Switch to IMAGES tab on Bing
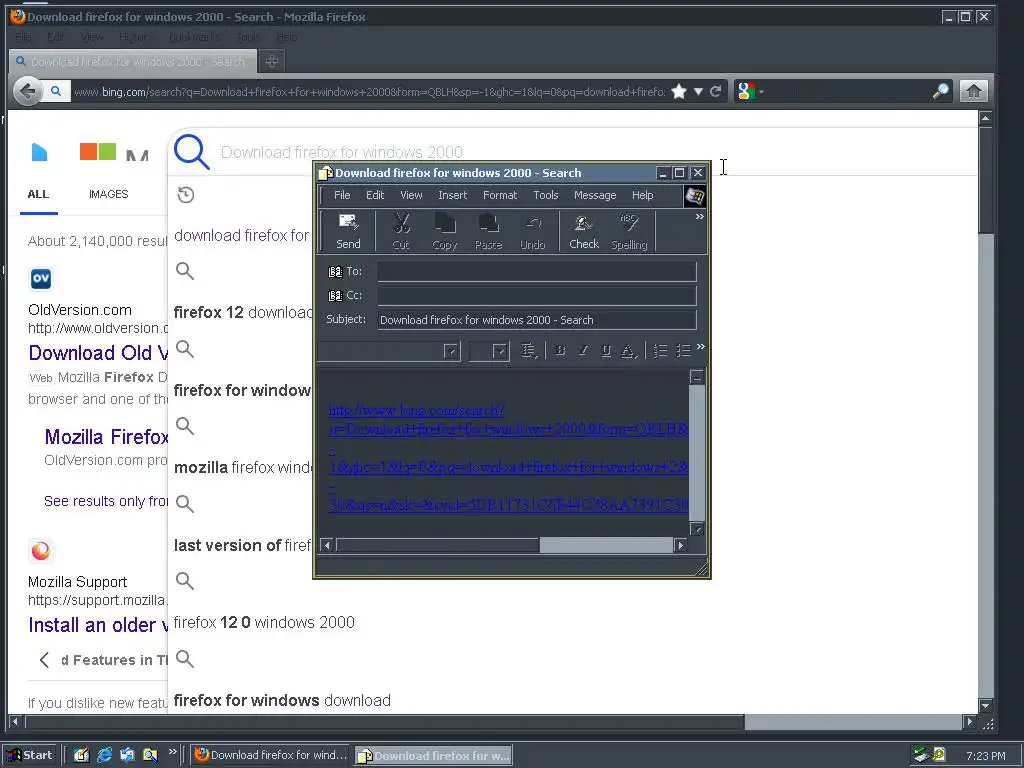1024x768 pixels. 108,195
